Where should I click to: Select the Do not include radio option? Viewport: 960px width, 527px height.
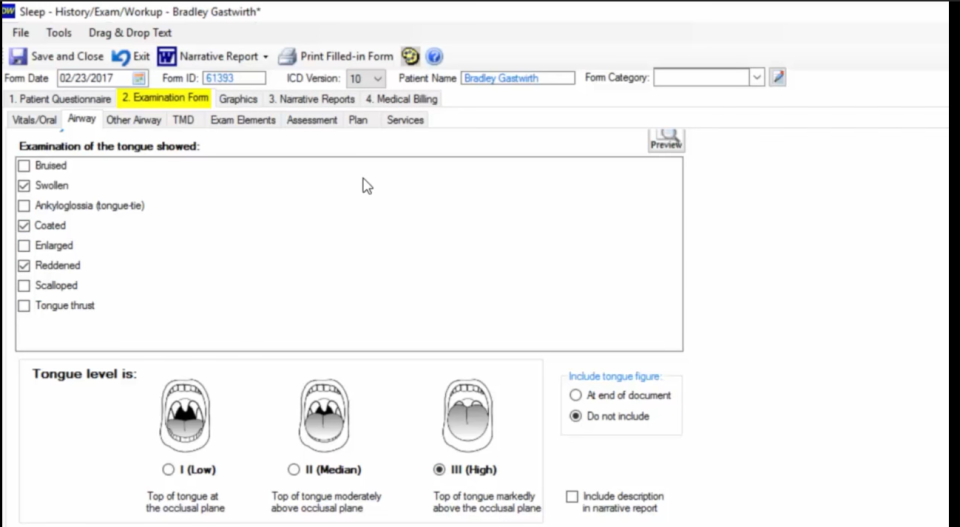pyautogui.click(x=576, y=416)
